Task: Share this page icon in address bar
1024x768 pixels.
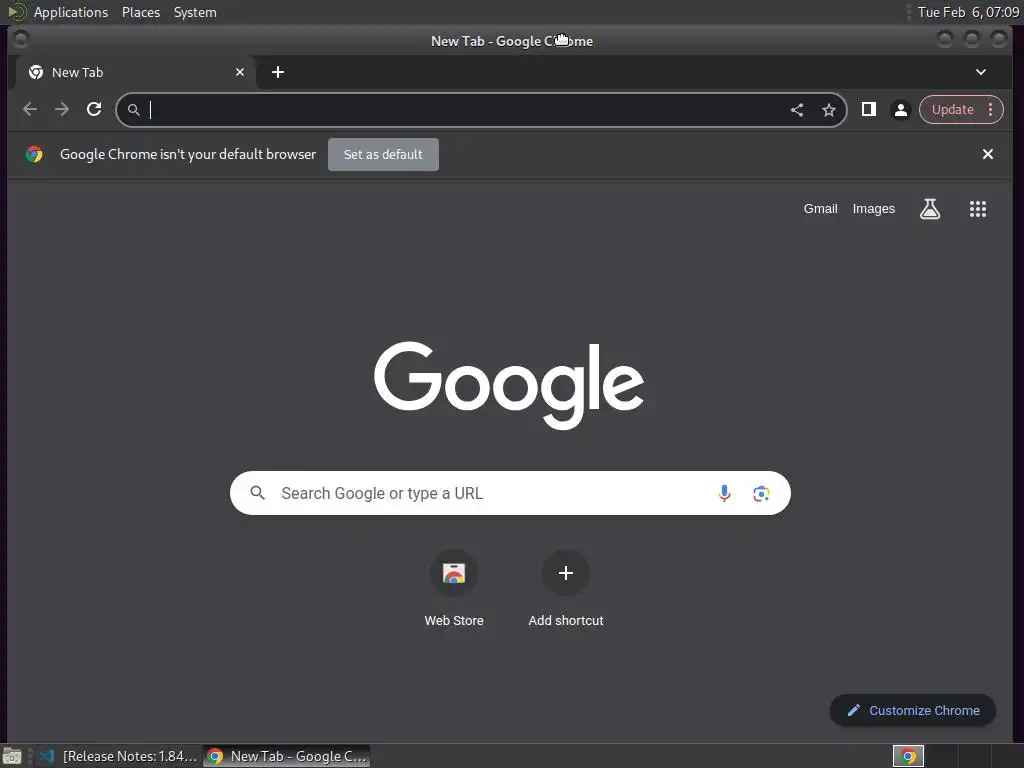Action: tap(797, 110)
